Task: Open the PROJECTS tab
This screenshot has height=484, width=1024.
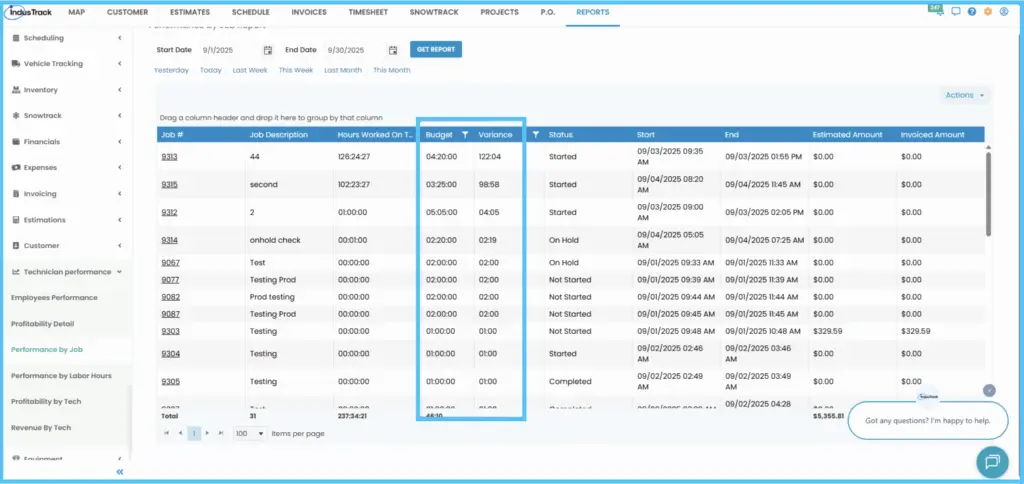Action: [x=499, y=12]
